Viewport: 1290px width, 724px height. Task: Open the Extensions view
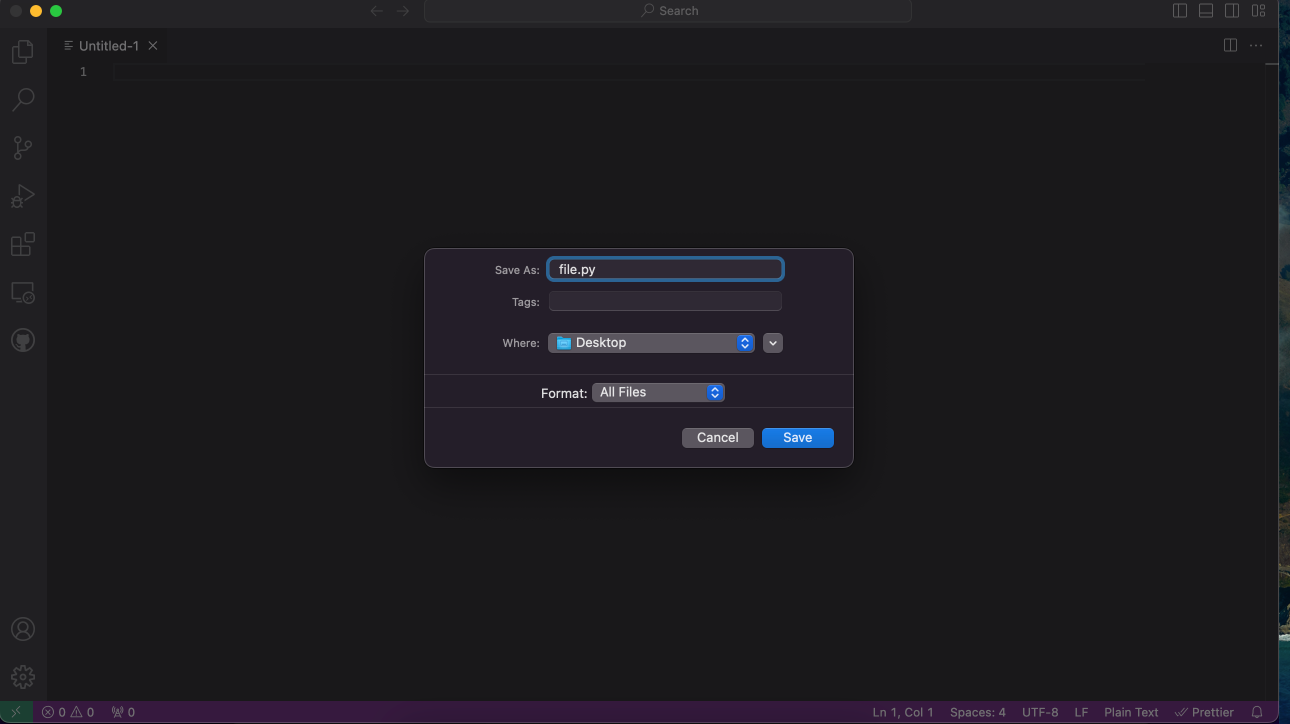[22, 244]
